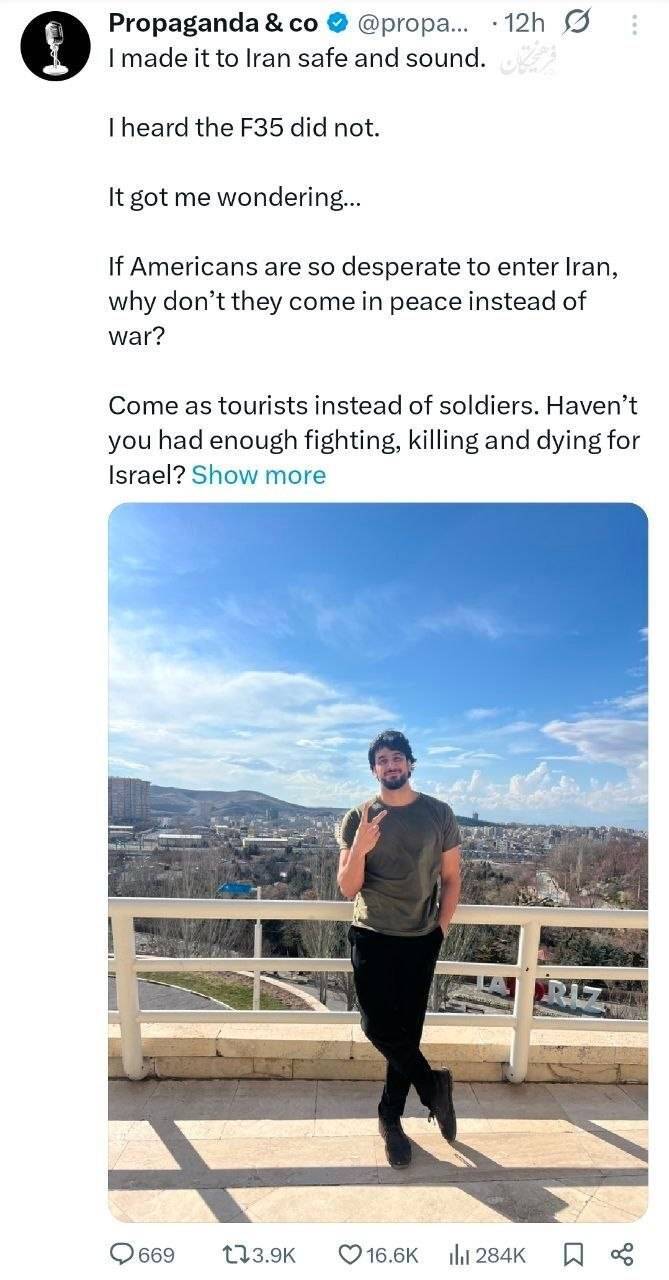Click the "I heard the F35 did not" line
This screenshot has width=669, height=1280.
pyautogui.click(x=244, y=128)
